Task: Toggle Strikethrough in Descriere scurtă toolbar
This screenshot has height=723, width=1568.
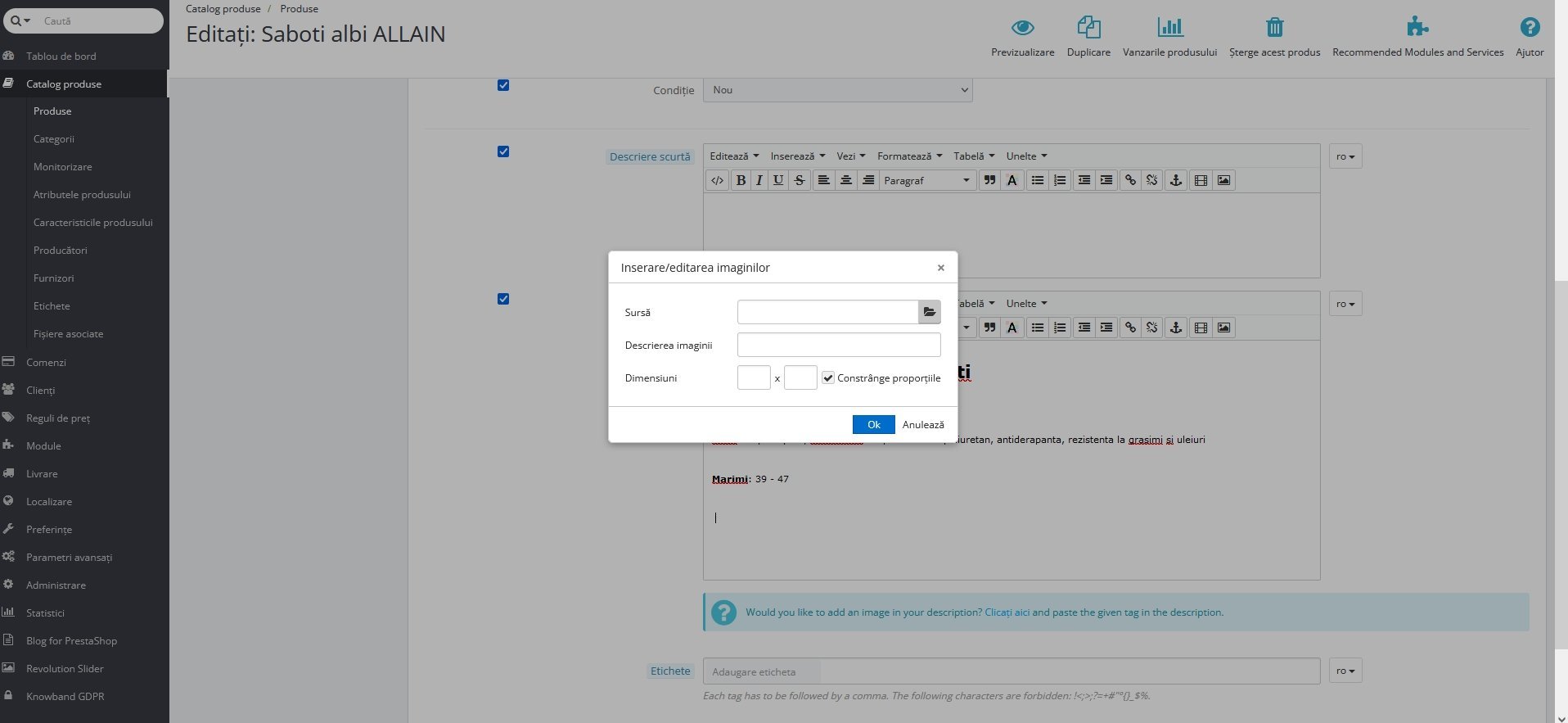Action: point(799,180)
